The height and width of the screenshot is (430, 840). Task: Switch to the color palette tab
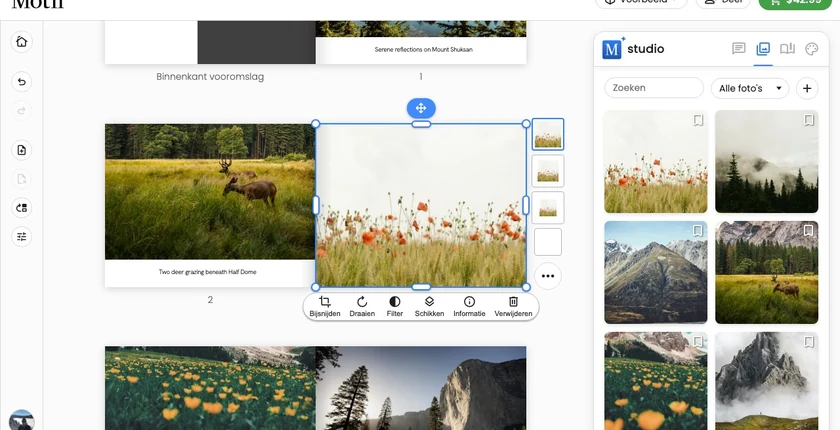pos(812,49)
